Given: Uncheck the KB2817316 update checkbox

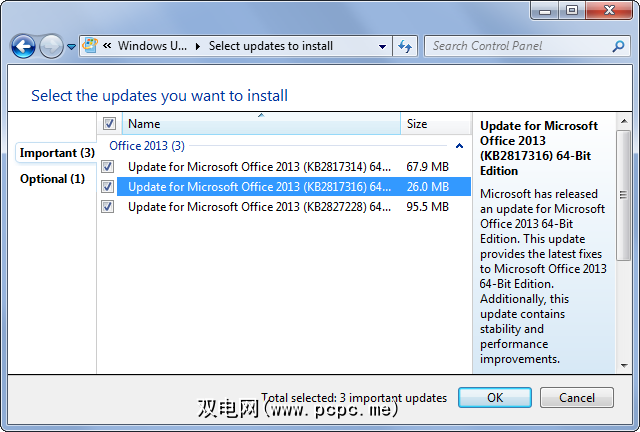Looking at the screenshot, I should click(x=108, y=186).
